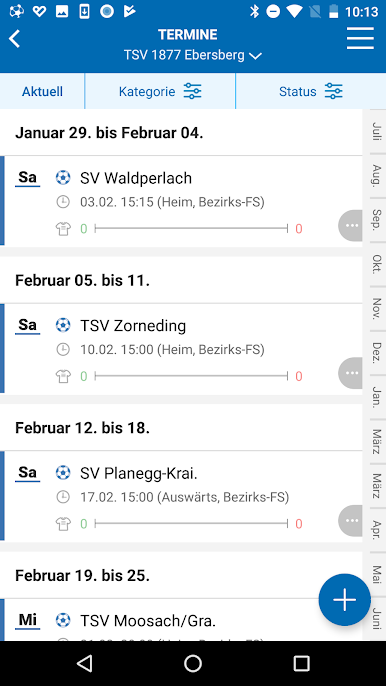
Task: Open the Kategorie filter
Action: click(x=160, y=91)
